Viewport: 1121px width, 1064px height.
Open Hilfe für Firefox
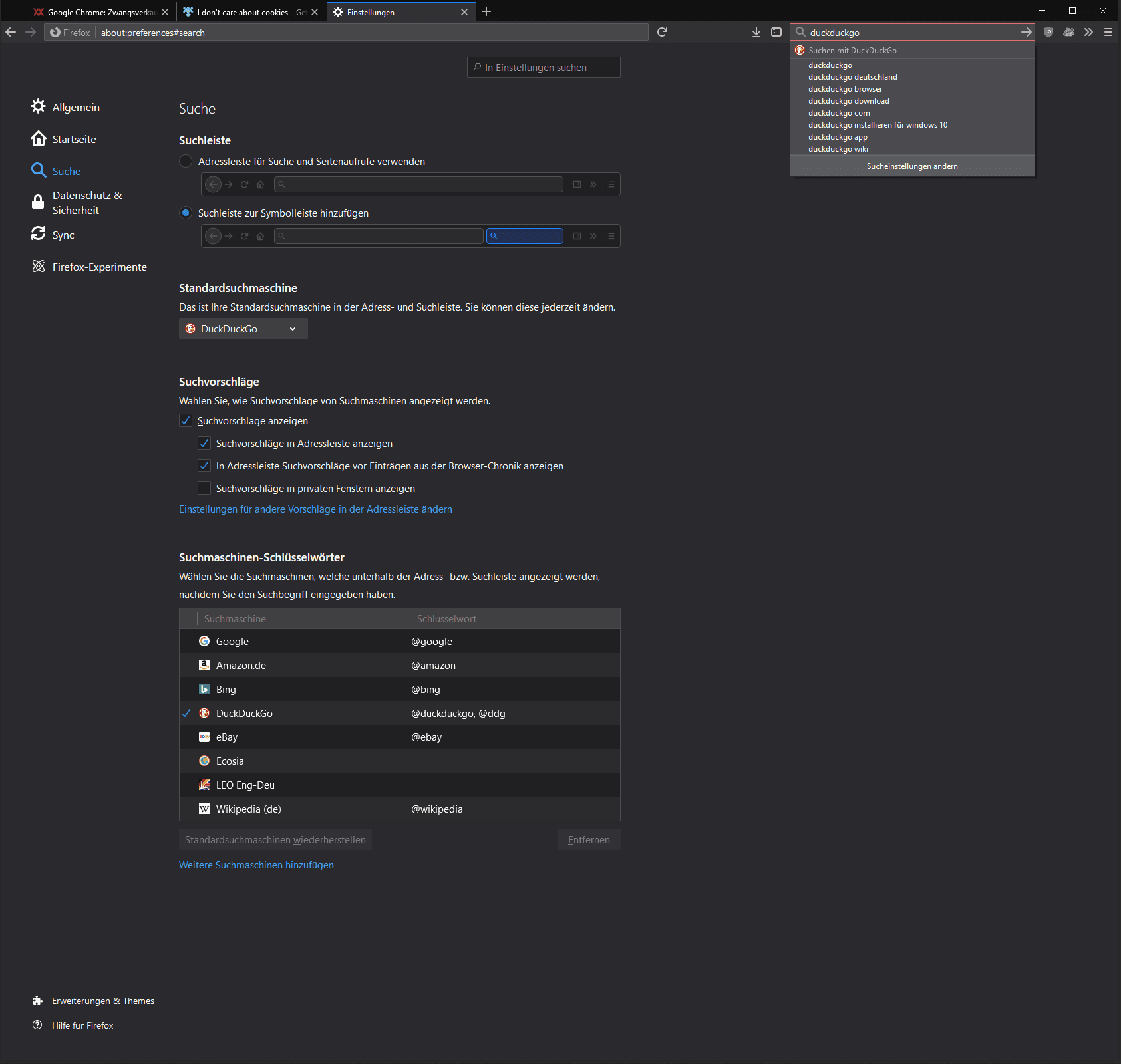(73, 1025)
